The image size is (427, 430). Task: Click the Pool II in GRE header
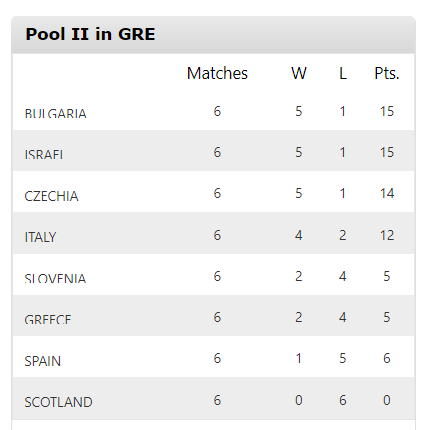90,34
